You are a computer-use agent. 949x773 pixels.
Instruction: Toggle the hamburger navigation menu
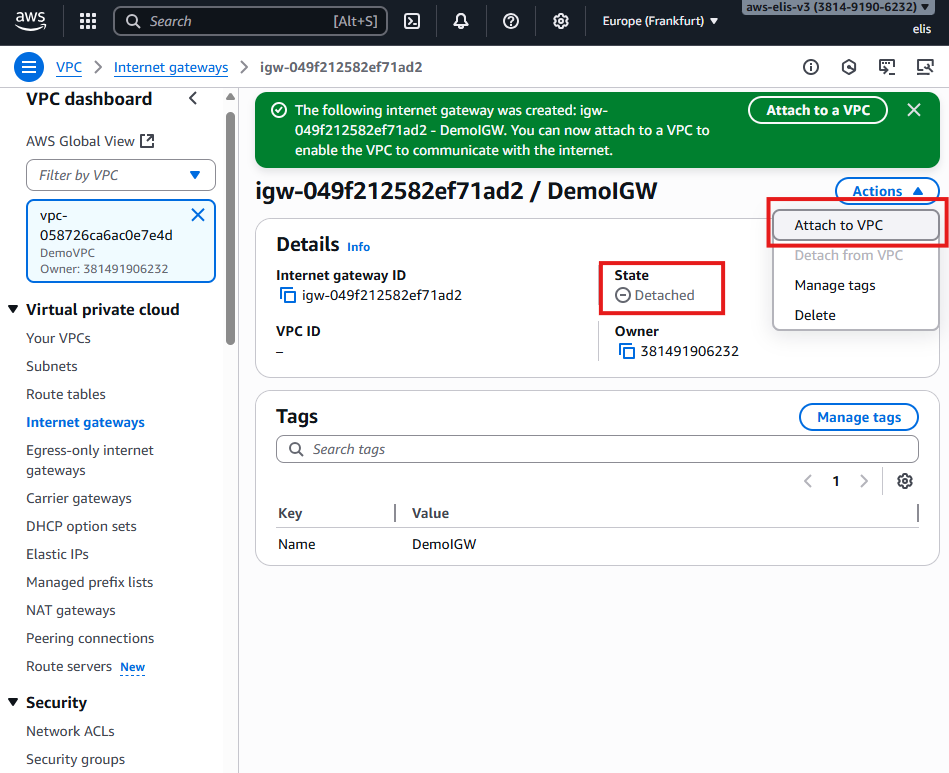(28, 67)
